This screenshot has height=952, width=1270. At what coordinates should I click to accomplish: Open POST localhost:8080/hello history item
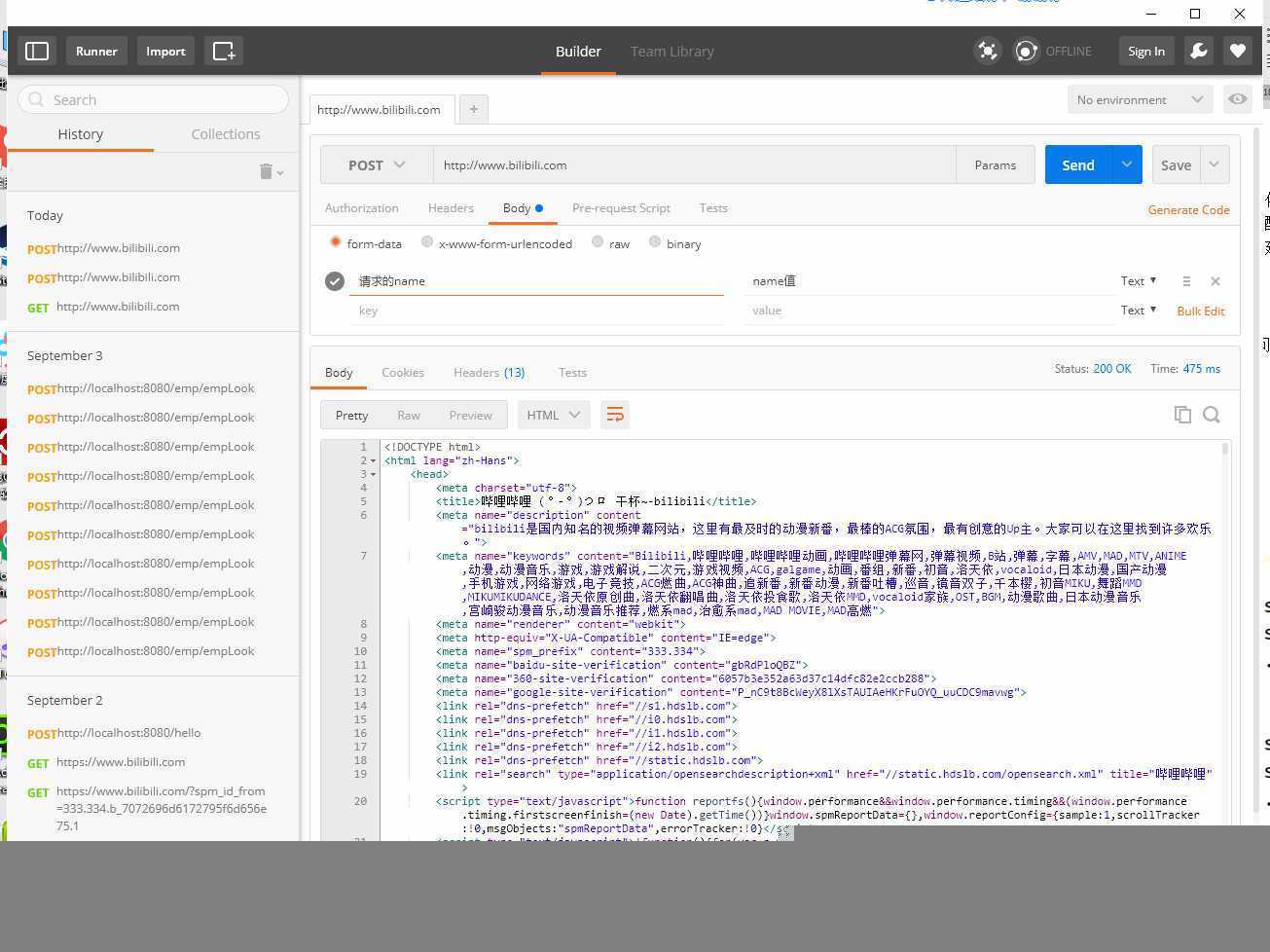coord(114,733)
